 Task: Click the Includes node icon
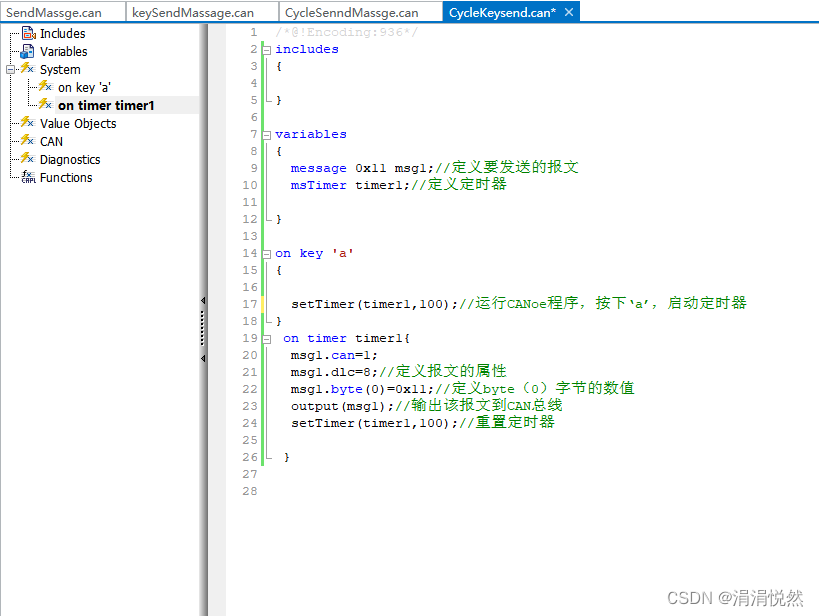coord(28,33)
